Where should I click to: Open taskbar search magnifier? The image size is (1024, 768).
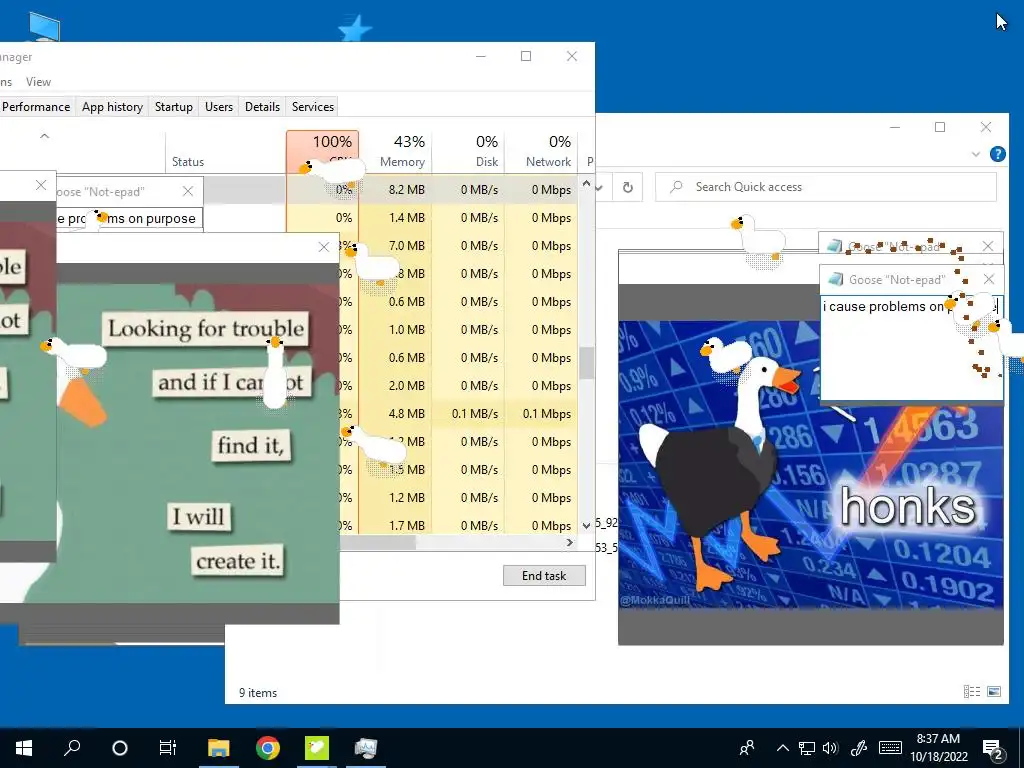point(72,748)
